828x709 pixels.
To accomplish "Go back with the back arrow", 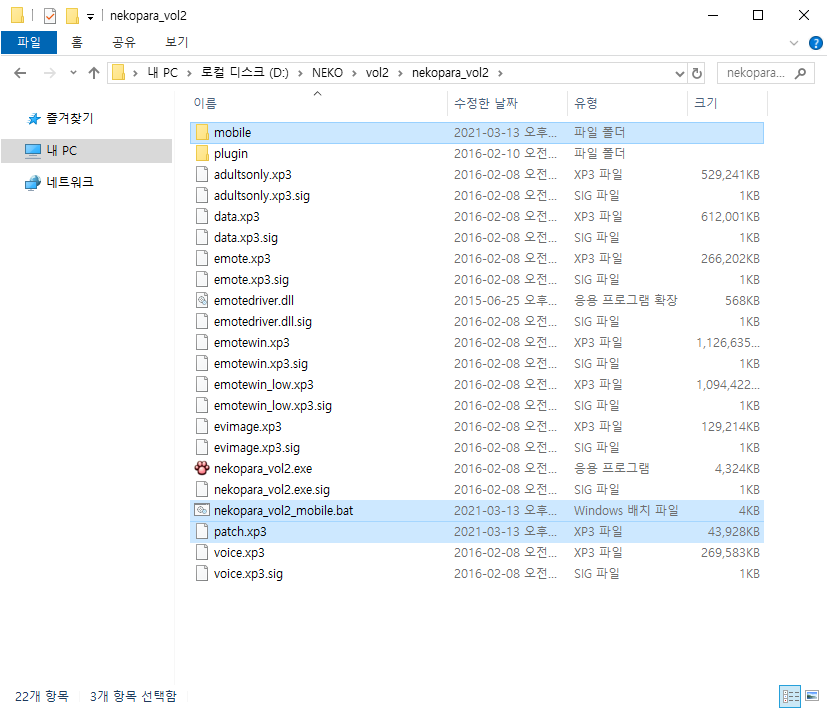I will 20,73.
